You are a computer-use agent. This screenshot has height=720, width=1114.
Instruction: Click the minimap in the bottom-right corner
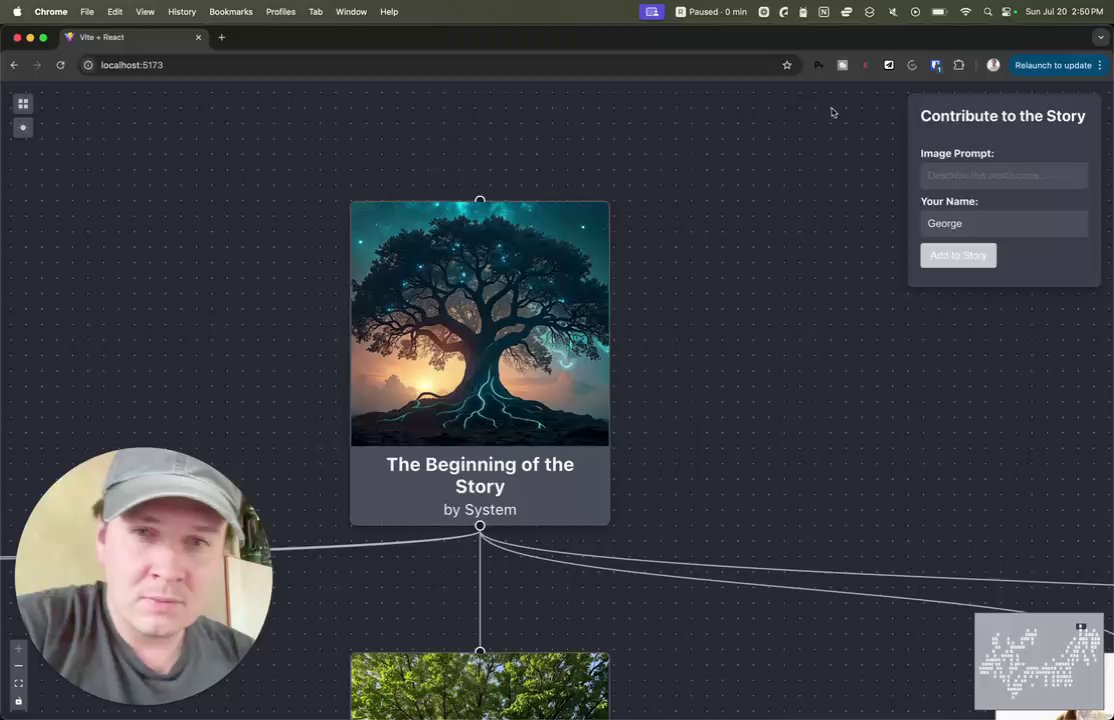click(x=1038, y=661)
